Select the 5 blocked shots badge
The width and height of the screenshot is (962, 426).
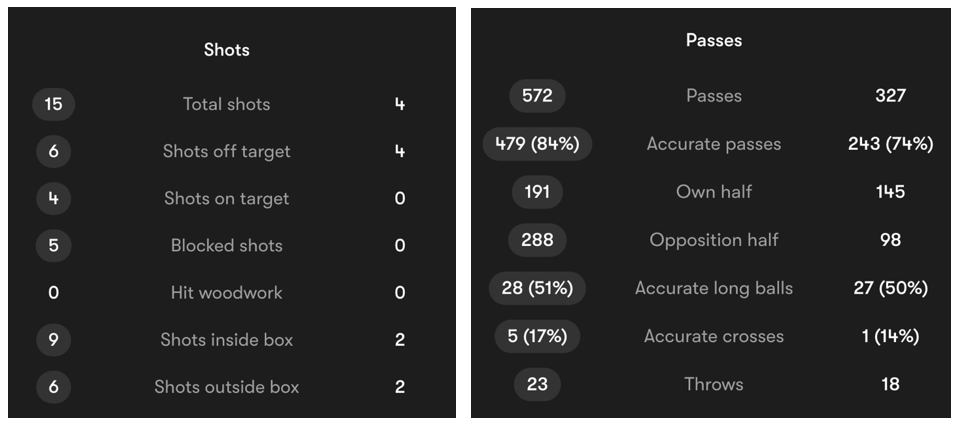click(x=53, y=246)
